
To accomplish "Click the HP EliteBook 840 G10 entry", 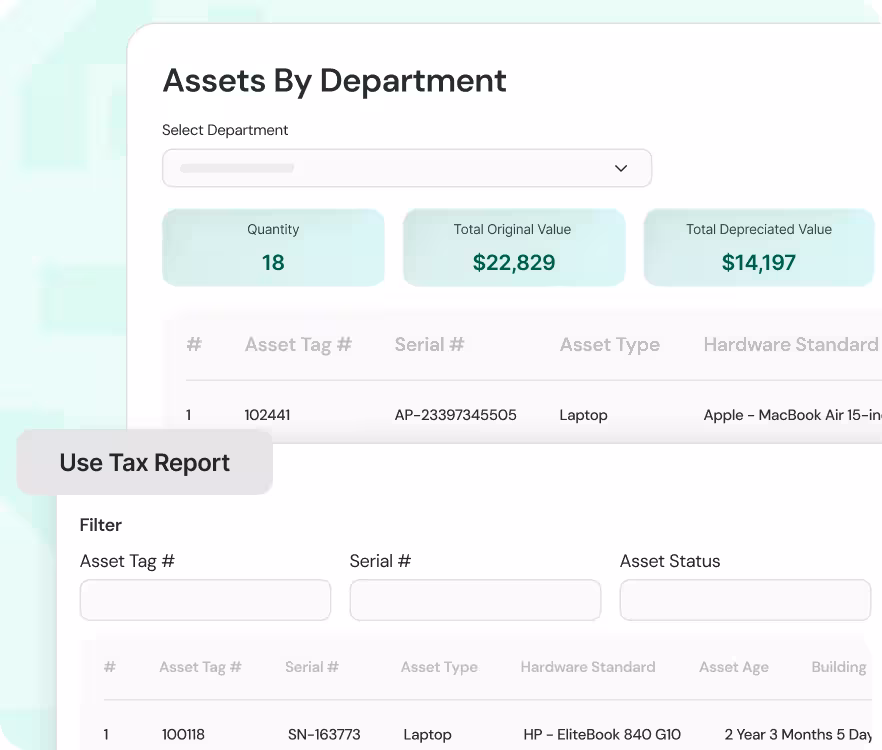I will 602,735.
